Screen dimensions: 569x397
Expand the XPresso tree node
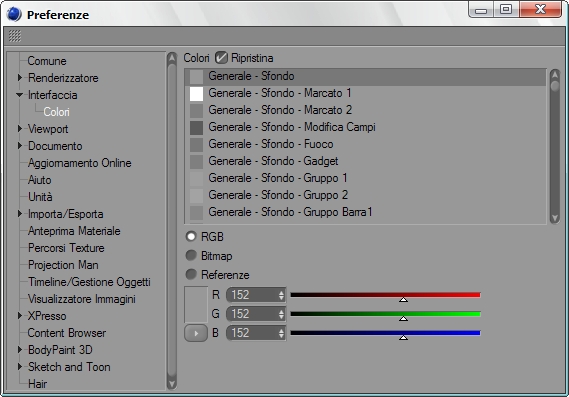pyautogui.click(x=20, y=316)
